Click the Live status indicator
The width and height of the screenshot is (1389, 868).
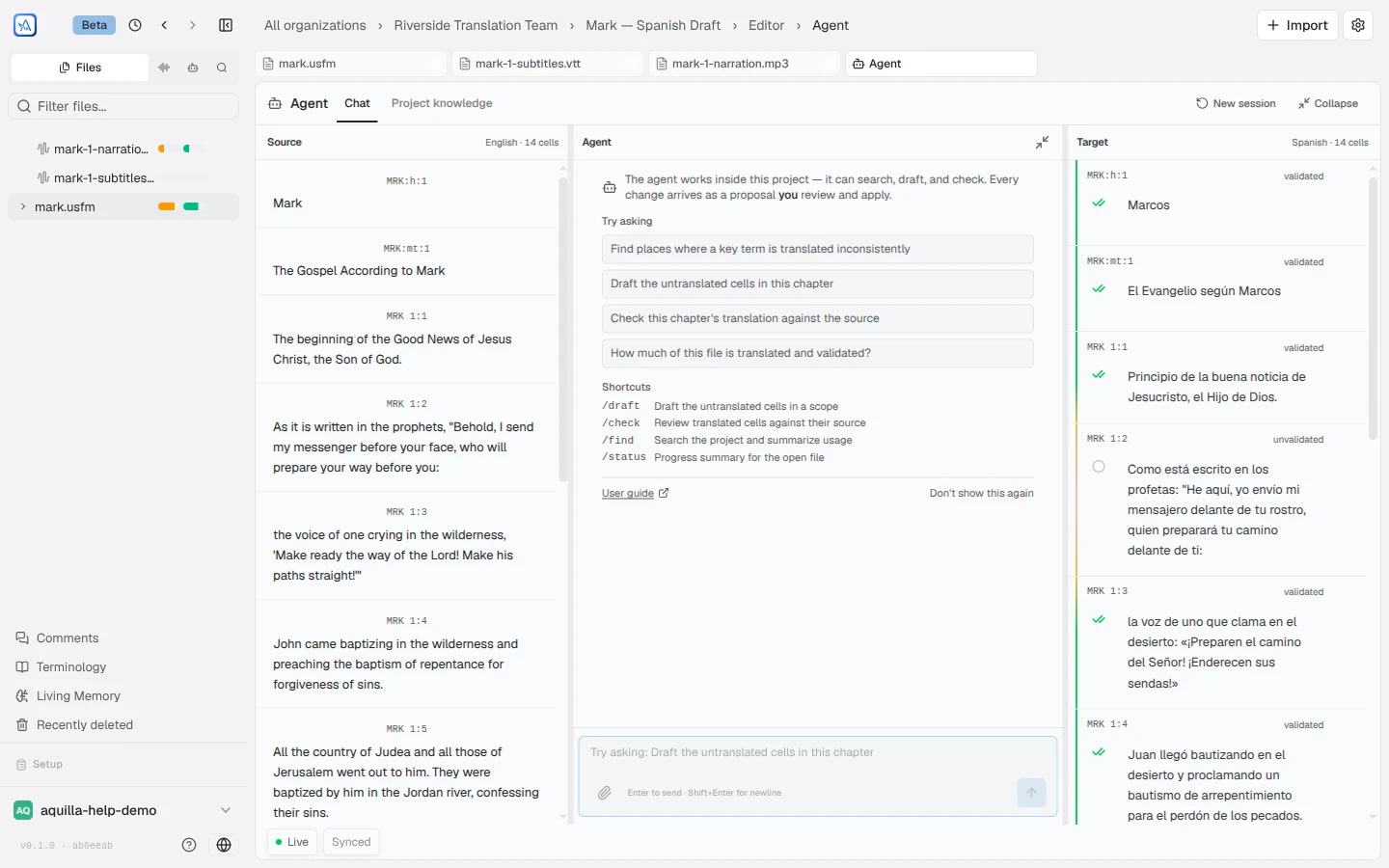click(292, 842)
